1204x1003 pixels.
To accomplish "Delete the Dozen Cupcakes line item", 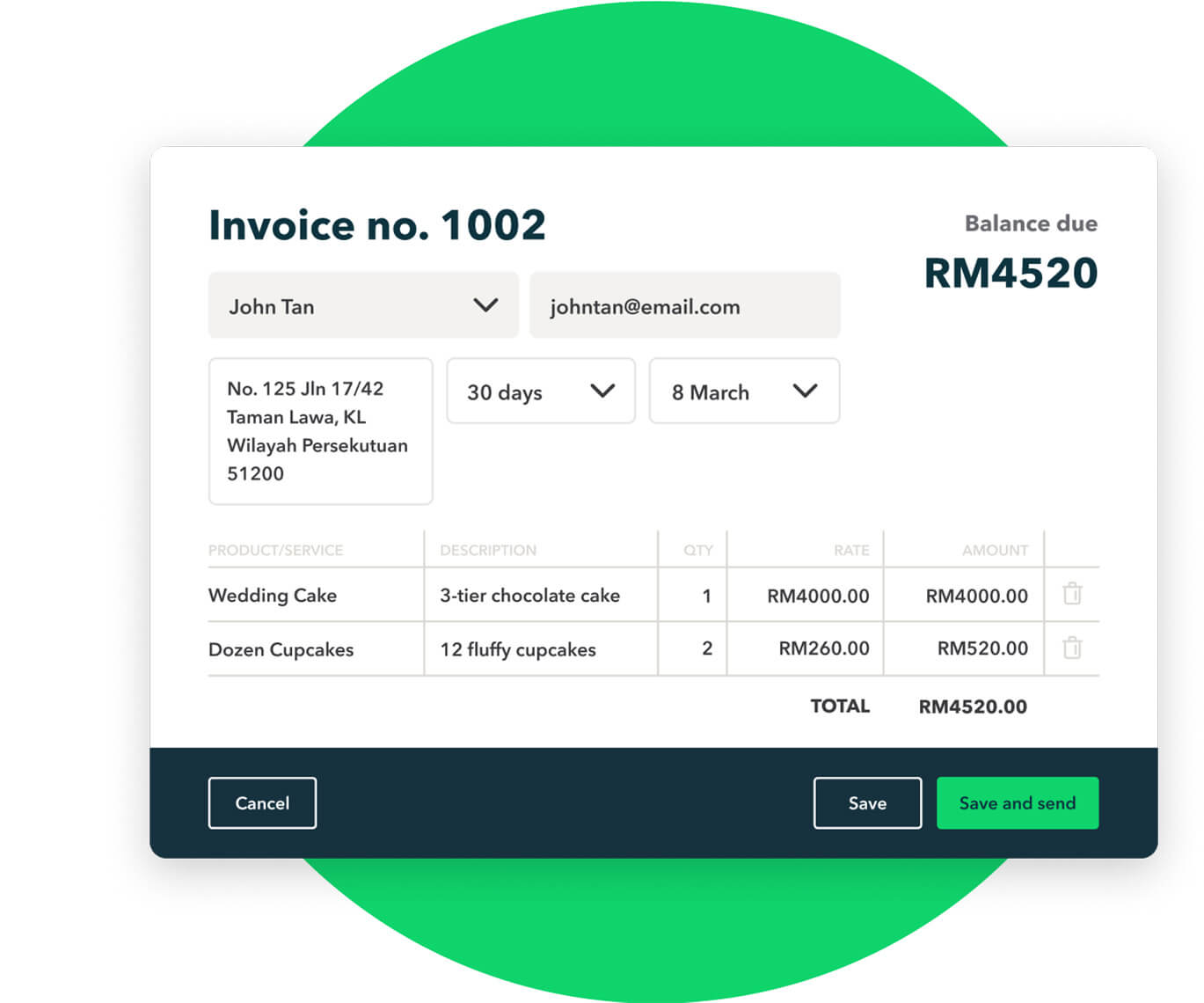I will tap(1072, 648).
